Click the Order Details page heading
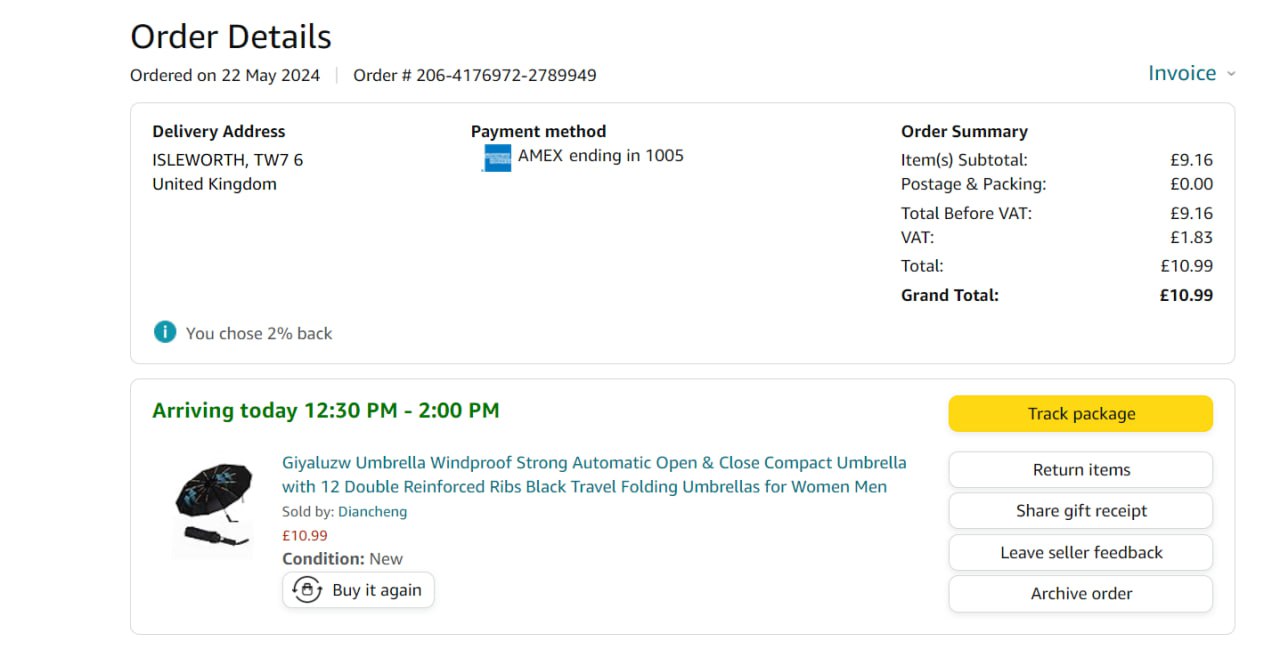 [230, 37]
